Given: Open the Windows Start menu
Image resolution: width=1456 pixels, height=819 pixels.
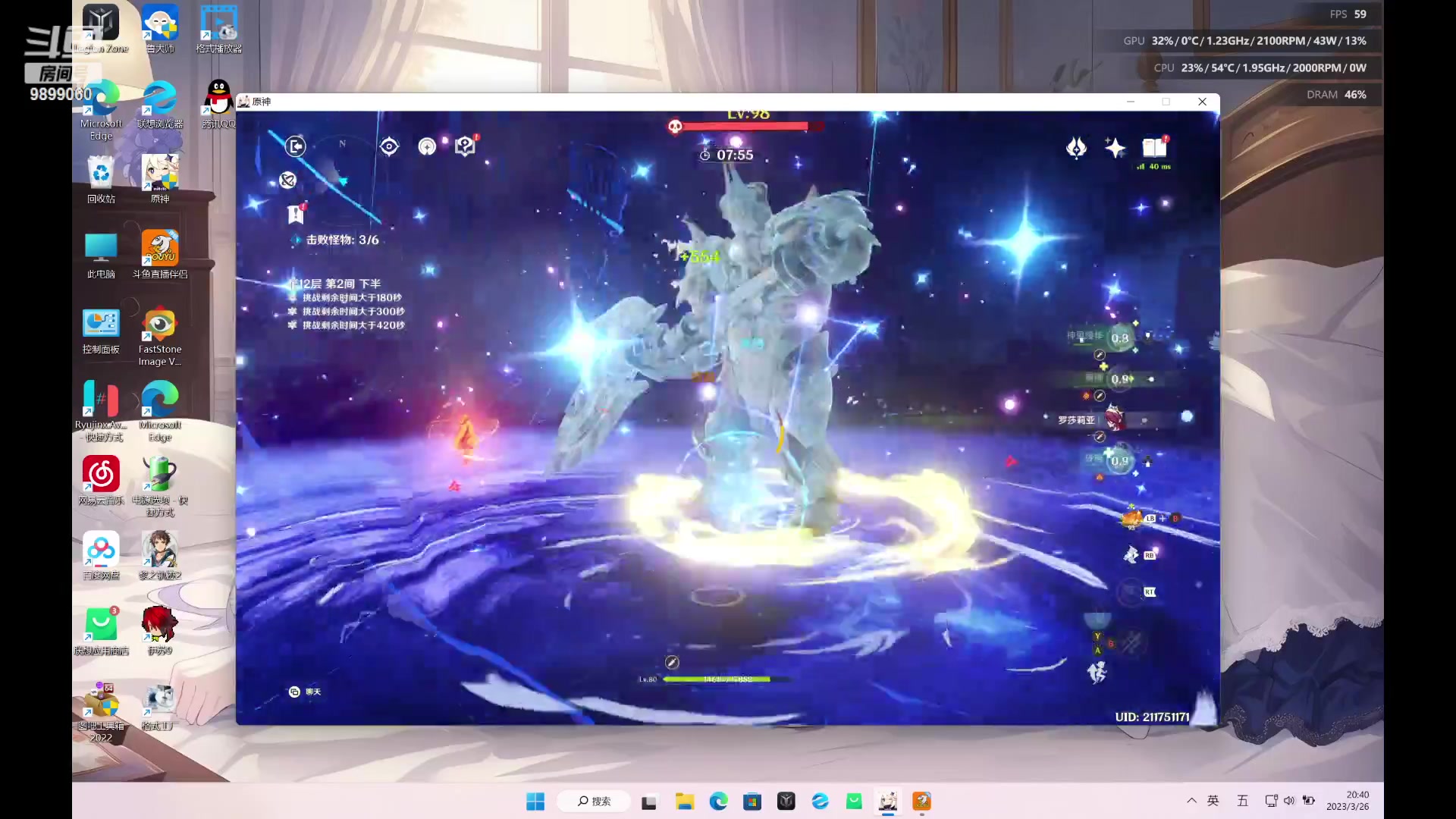Looking at the screenshot, I should tap(535, 801).
